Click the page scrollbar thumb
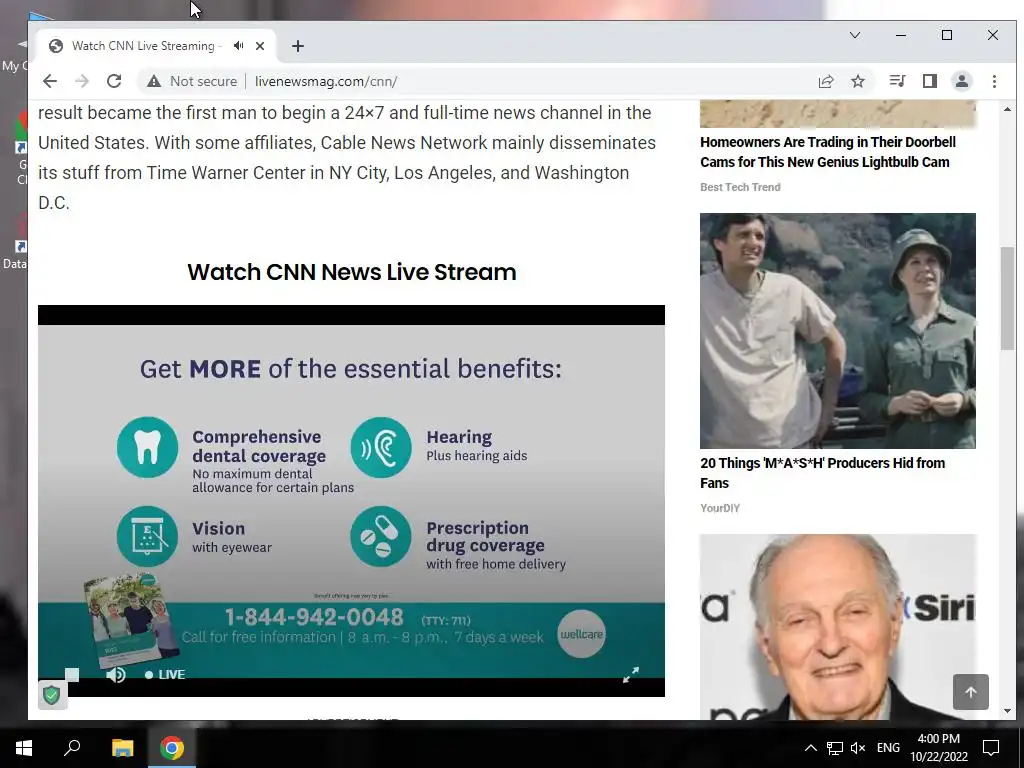 (x=1007, y=298)
